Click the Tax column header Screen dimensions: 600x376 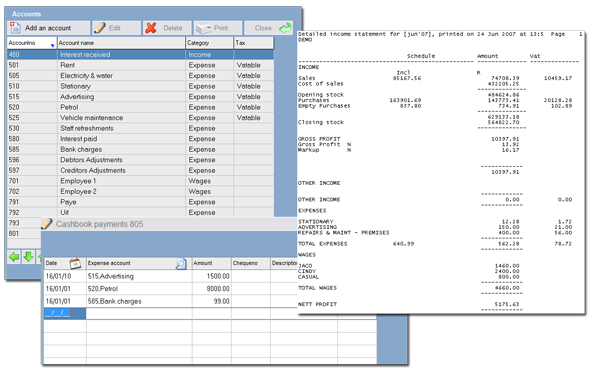254,43
